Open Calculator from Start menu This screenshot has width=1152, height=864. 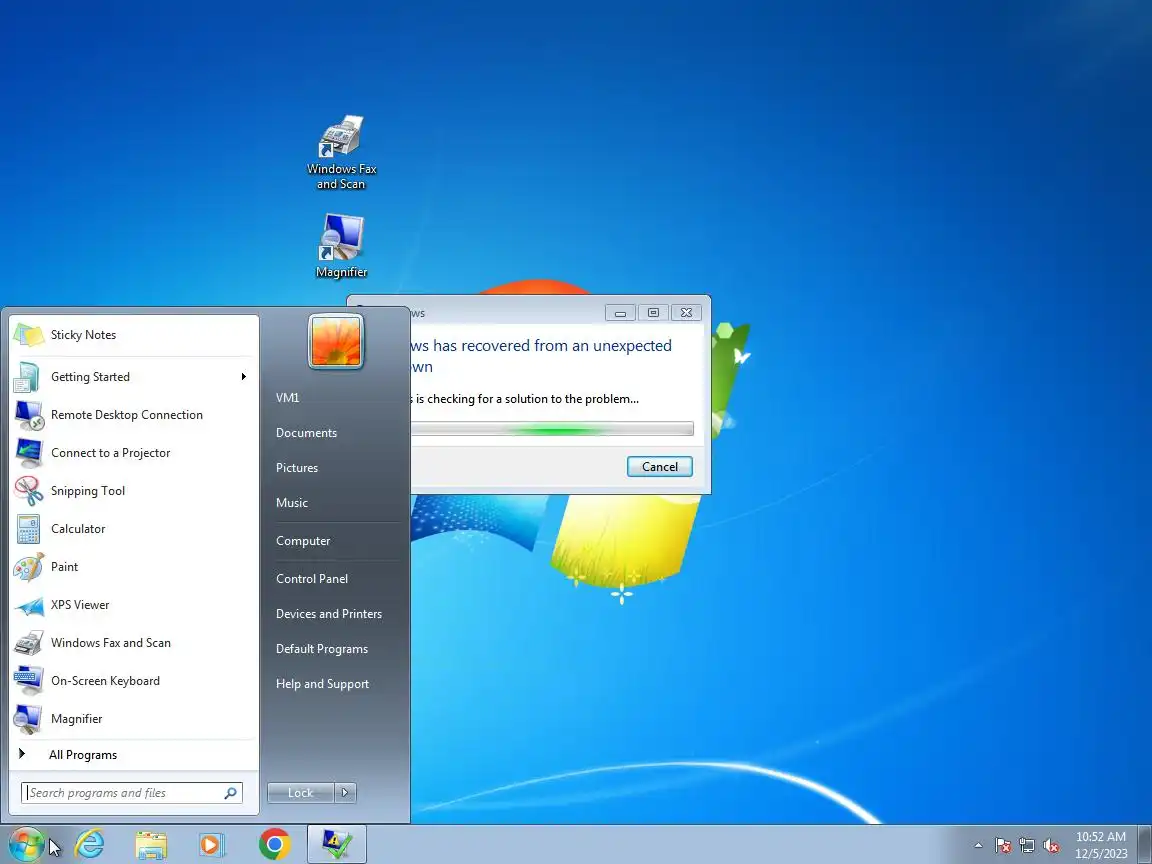tap(134, 529)
